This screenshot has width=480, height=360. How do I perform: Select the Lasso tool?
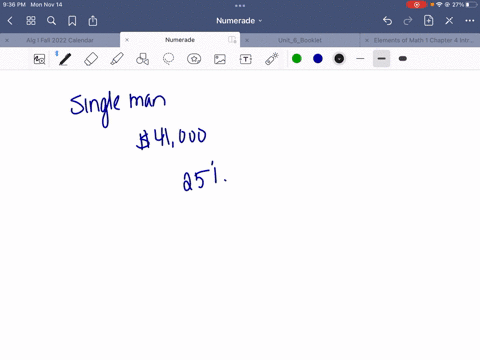pos(168,59)
